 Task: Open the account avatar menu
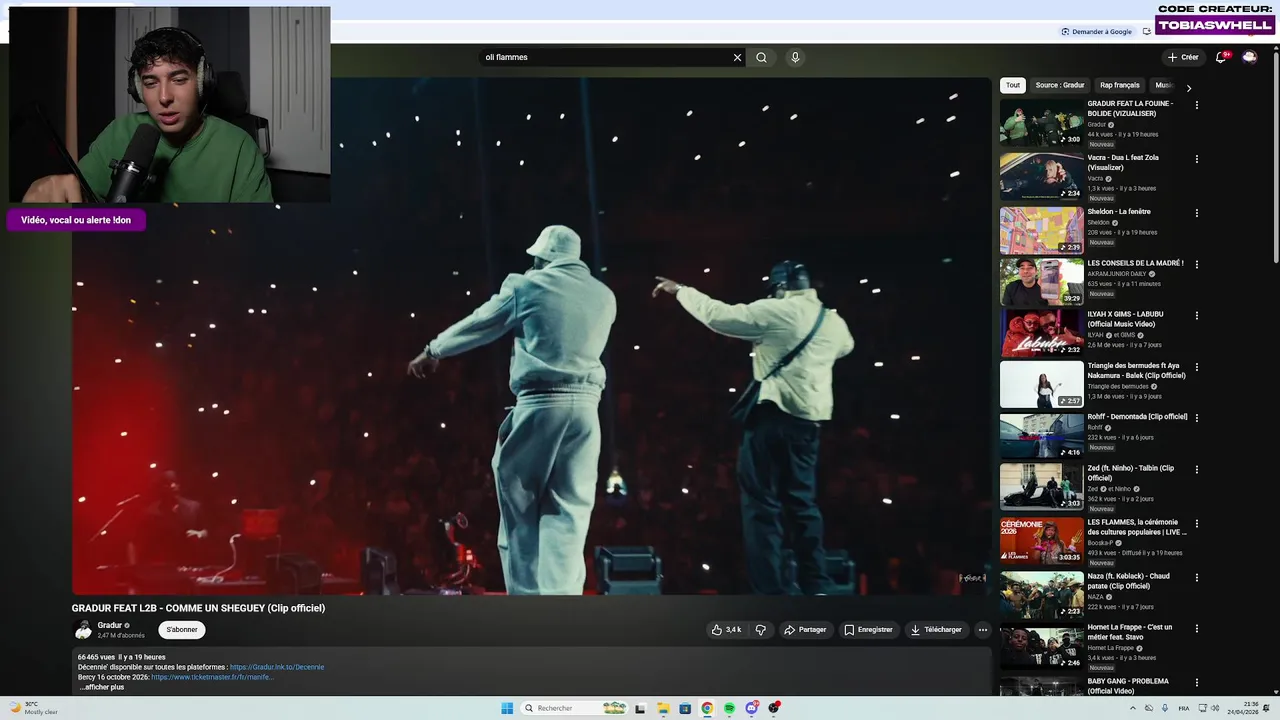[1249, 57]
